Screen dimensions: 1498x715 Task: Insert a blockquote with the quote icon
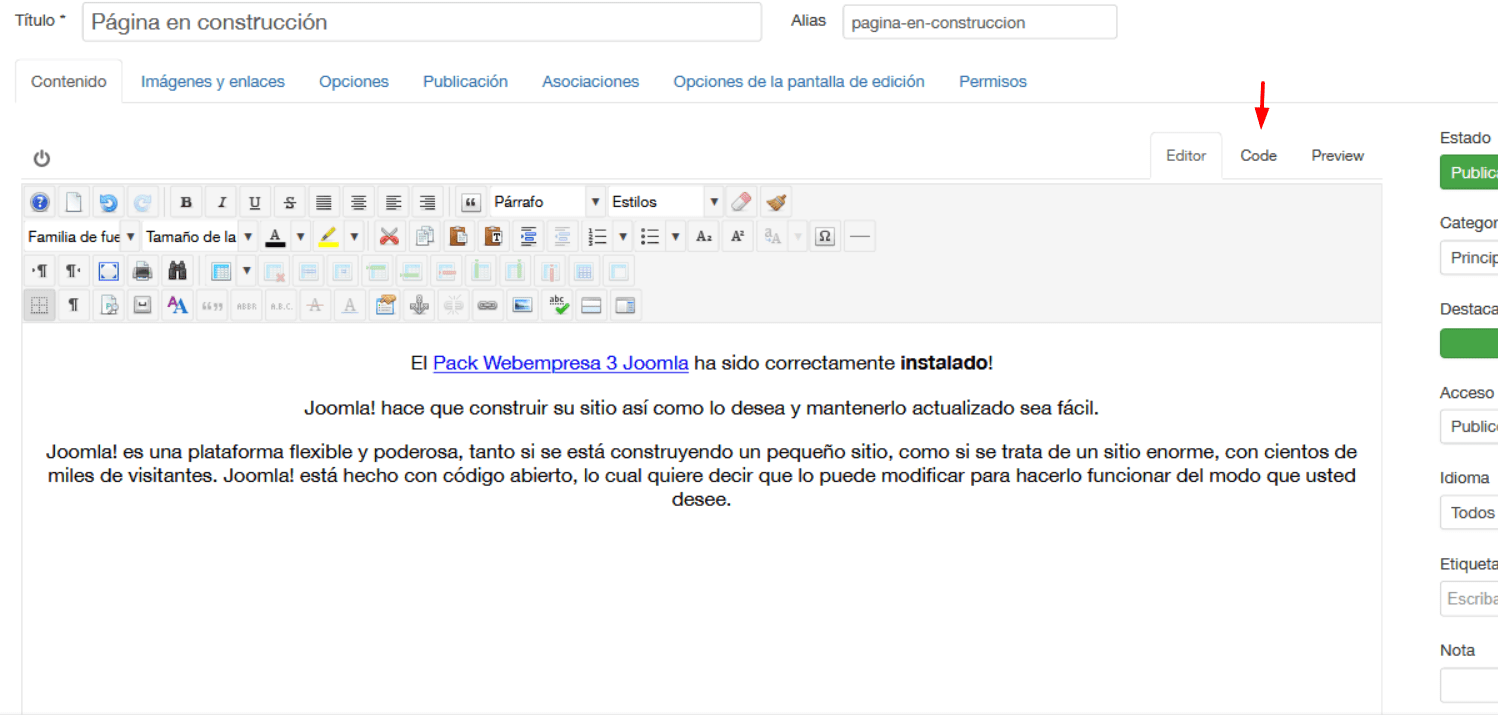coord(471,202)
